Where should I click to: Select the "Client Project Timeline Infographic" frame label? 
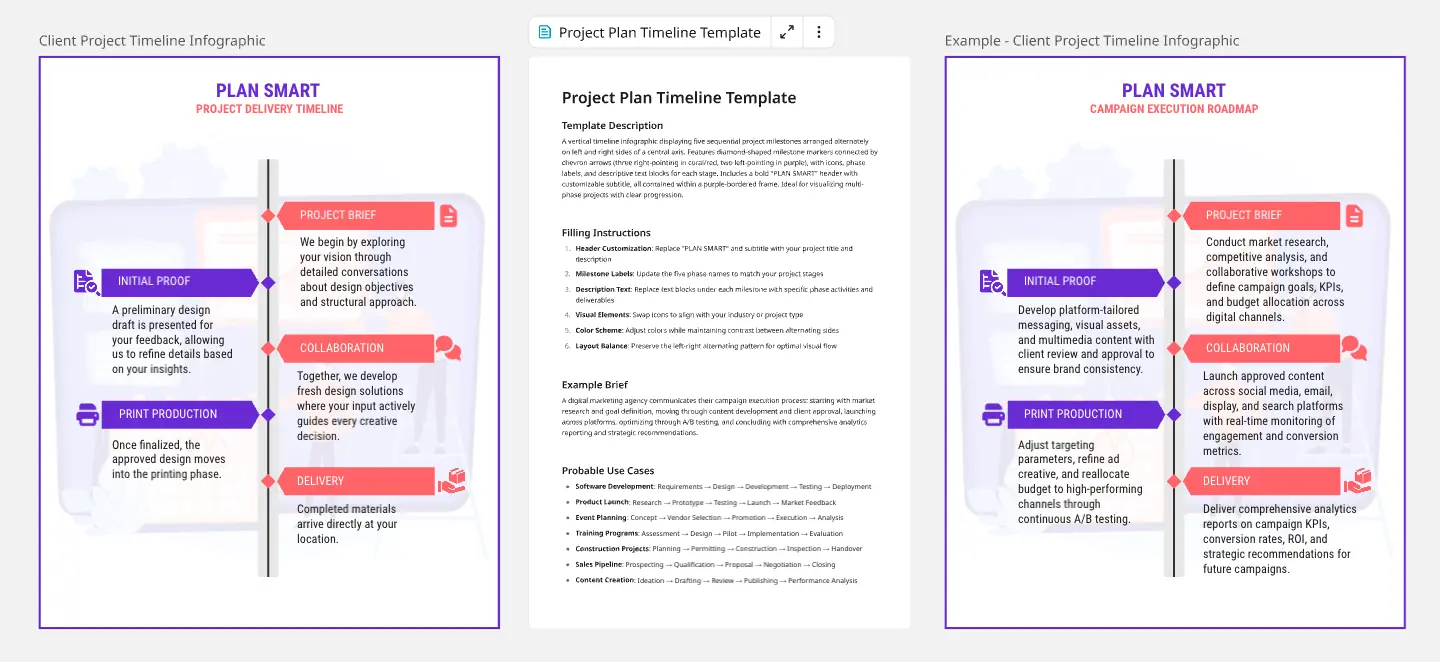(x=152, y=41)
